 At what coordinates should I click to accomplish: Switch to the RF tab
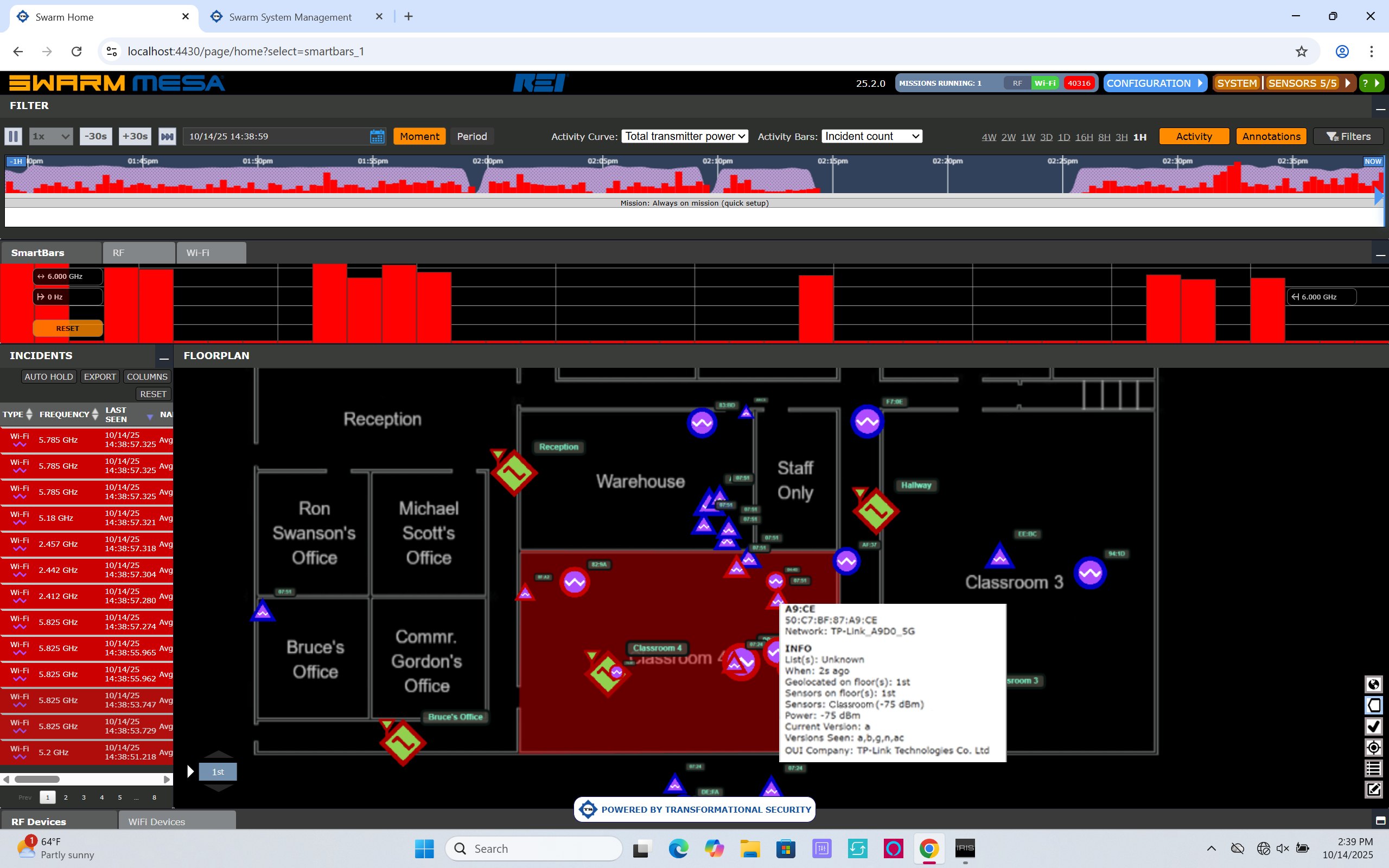139,253
